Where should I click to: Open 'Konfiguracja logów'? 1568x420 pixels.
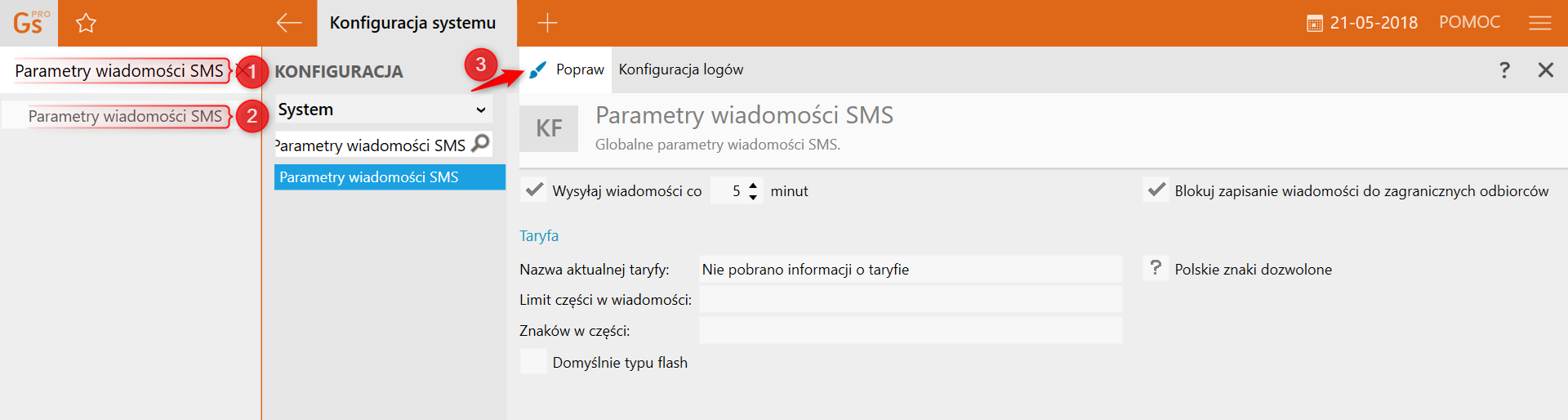[680, 69]
